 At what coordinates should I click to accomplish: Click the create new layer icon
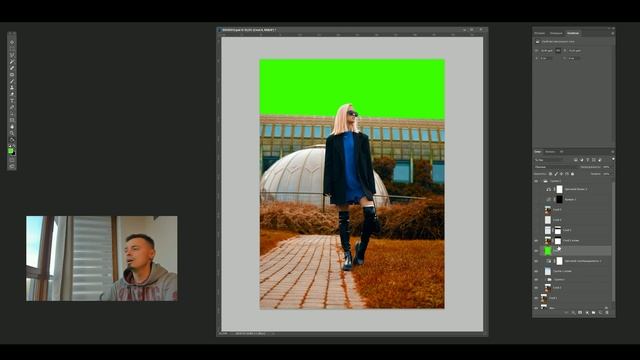coord(600,313)
